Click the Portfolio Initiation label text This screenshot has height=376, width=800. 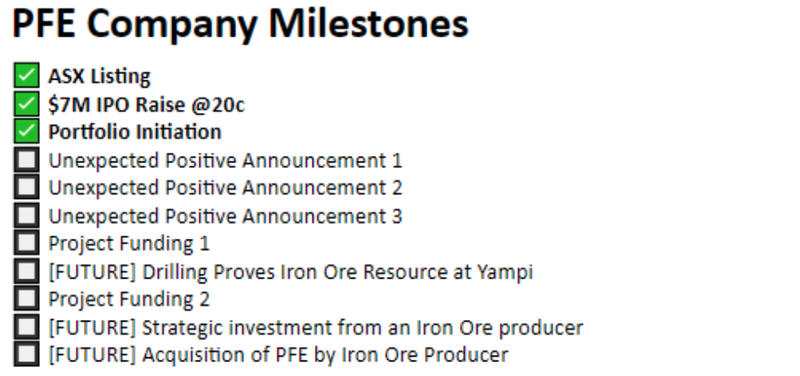pyautogui.click(x=135, y=132)
